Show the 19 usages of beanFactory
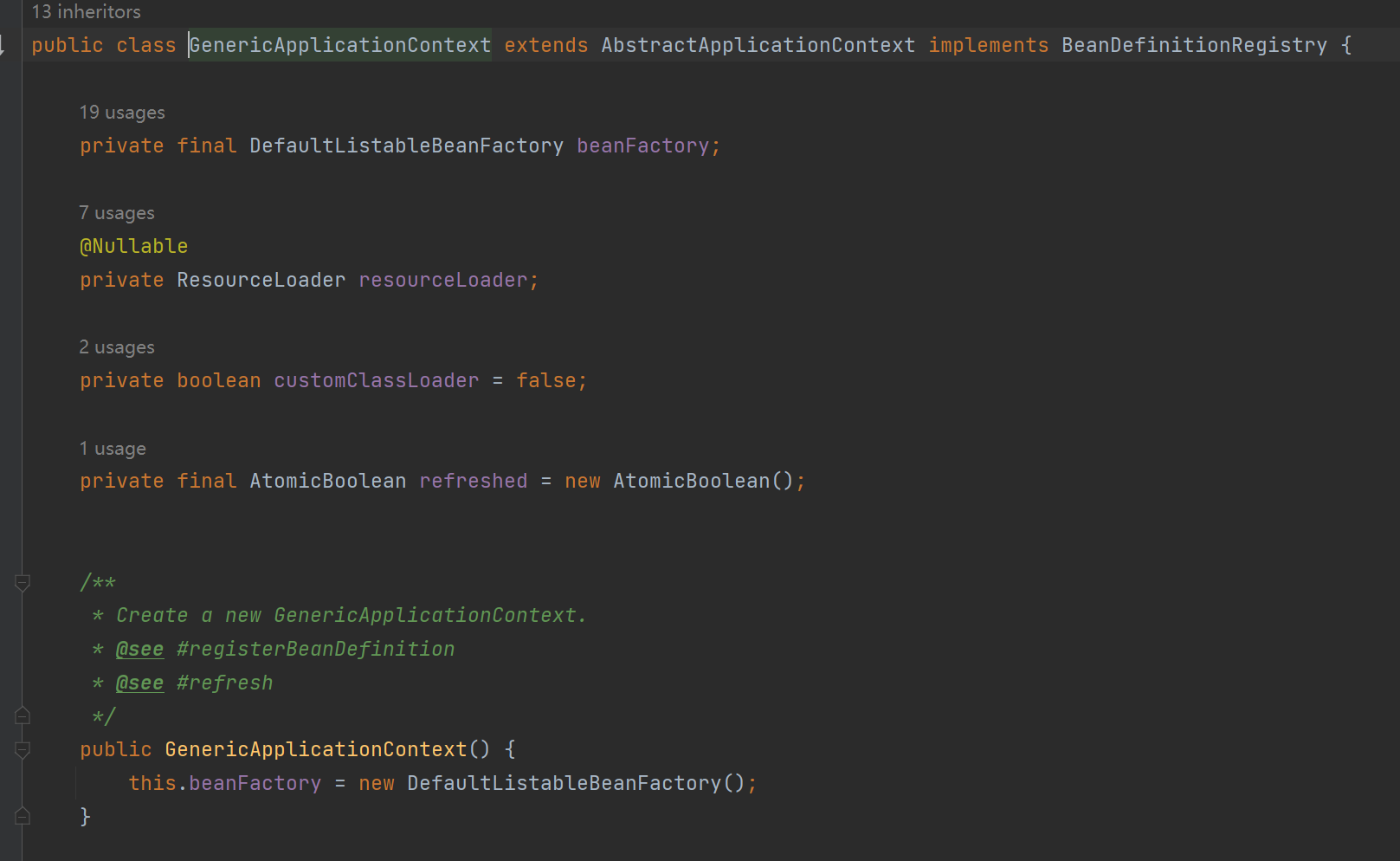The height and width of the screenshot is (861, 1400). coord(122,113)
